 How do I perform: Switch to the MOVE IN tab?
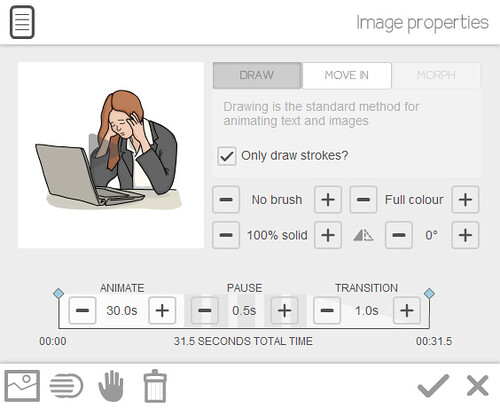pos(347,75)
